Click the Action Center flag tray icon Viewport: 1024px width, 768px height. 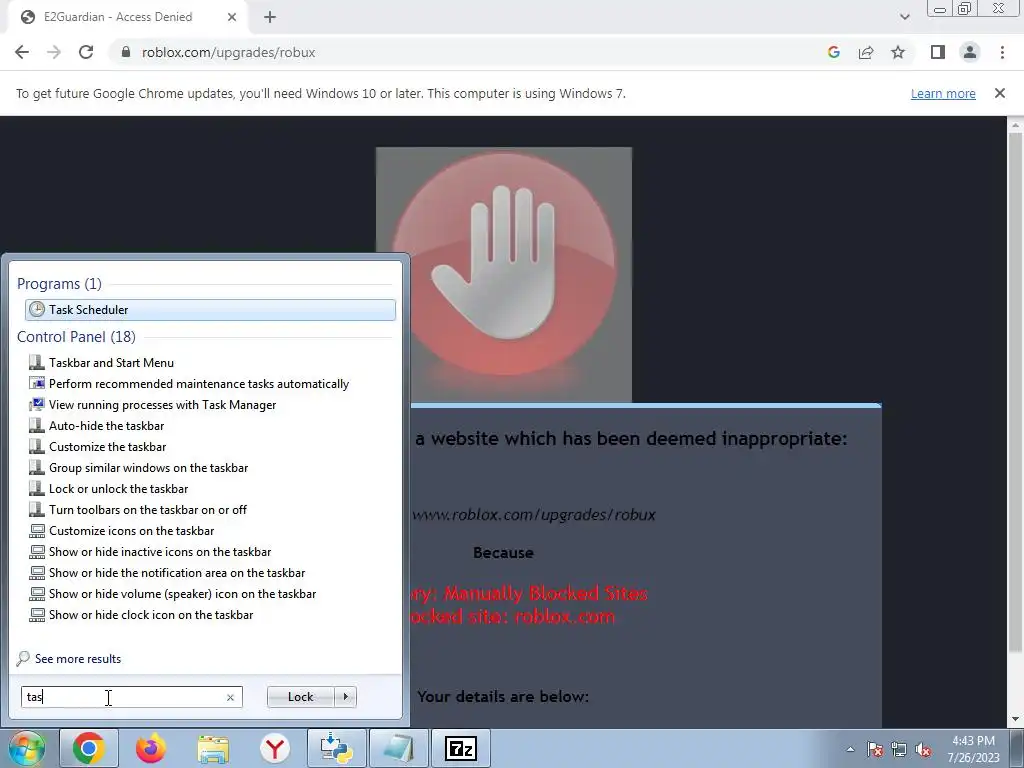point(874,749)
